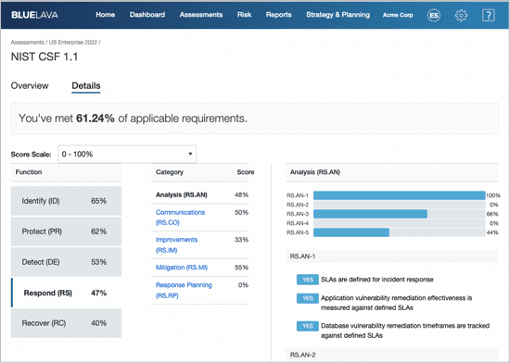Select the Detect (DE) function row
510x363 pixels.
click(x=66, y=262)
